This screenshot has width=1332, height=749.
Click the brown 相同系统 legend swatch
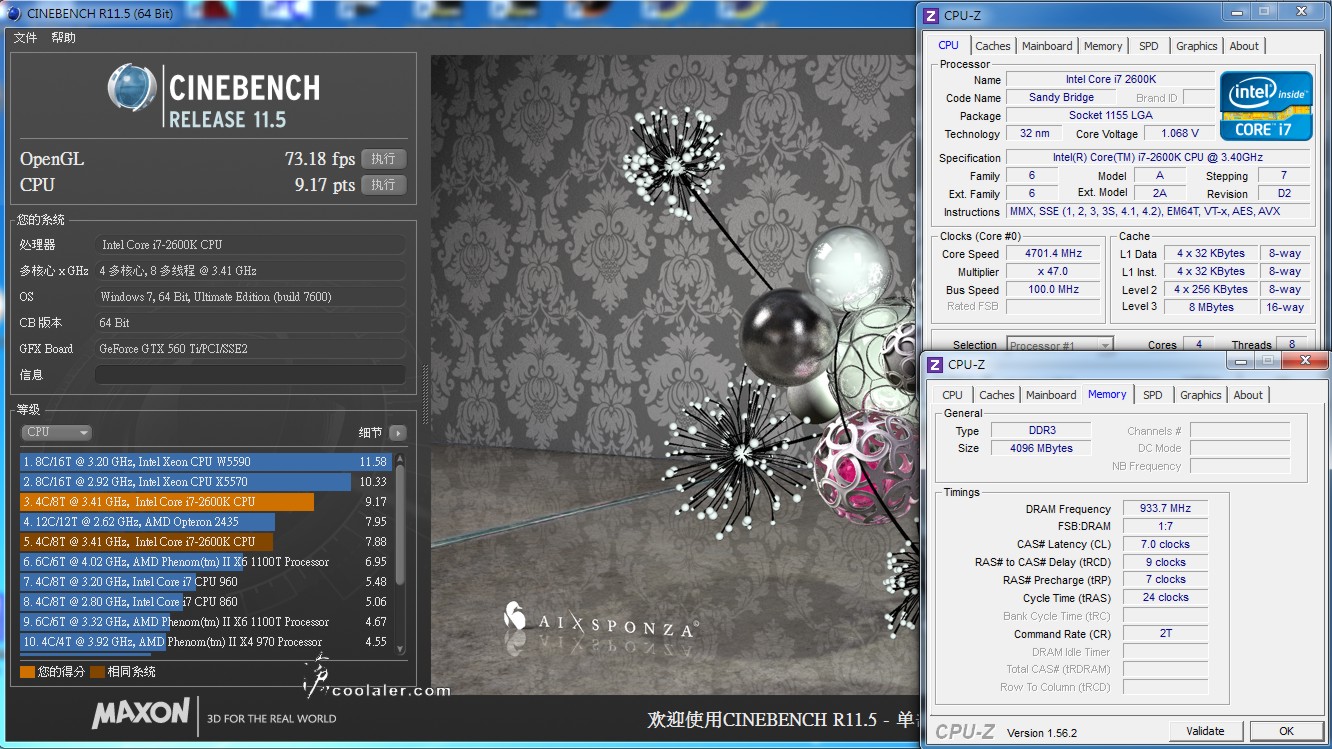pos(97,672)
